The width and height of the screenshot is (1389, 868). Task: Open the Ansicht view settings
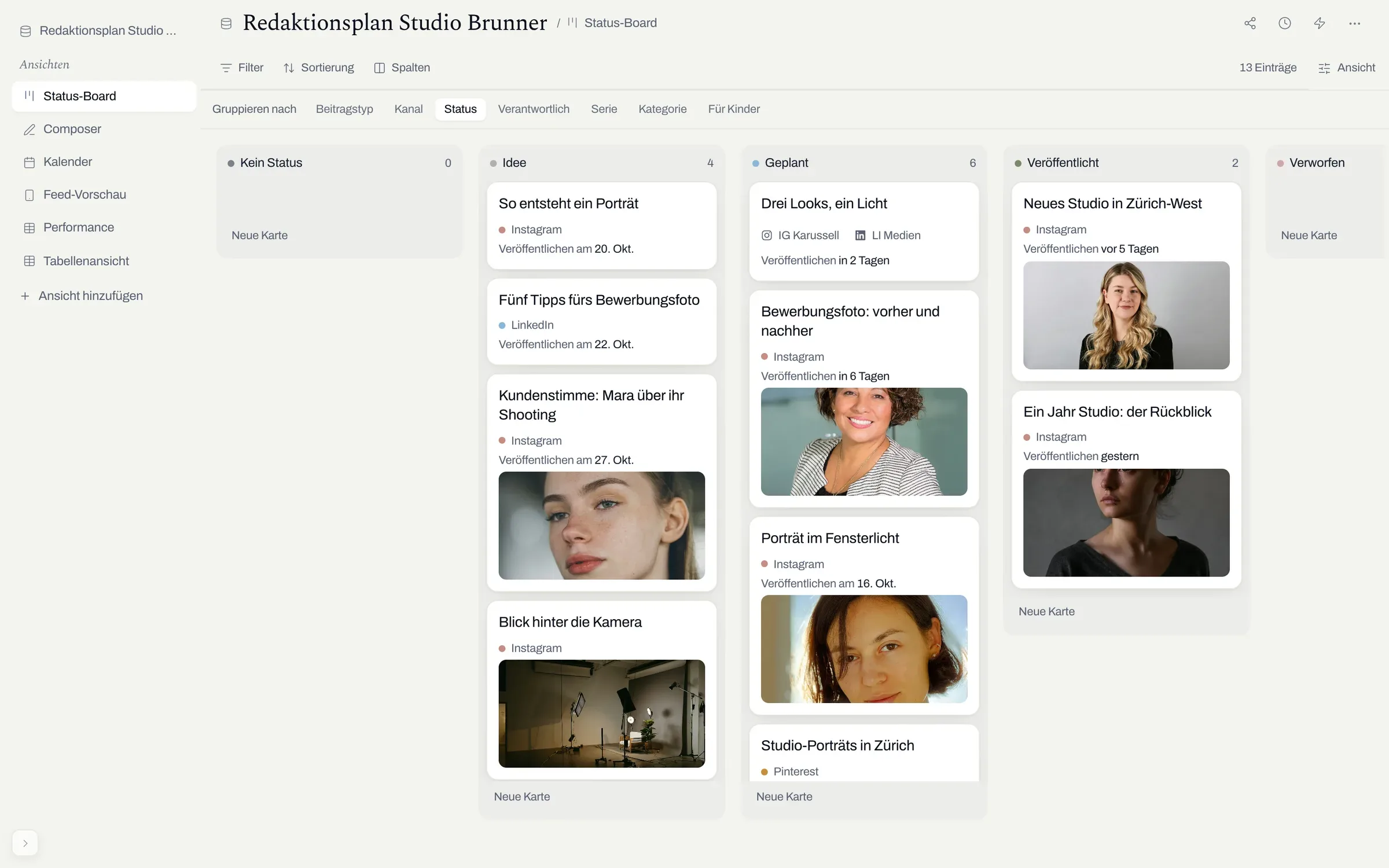[1347, 68]
